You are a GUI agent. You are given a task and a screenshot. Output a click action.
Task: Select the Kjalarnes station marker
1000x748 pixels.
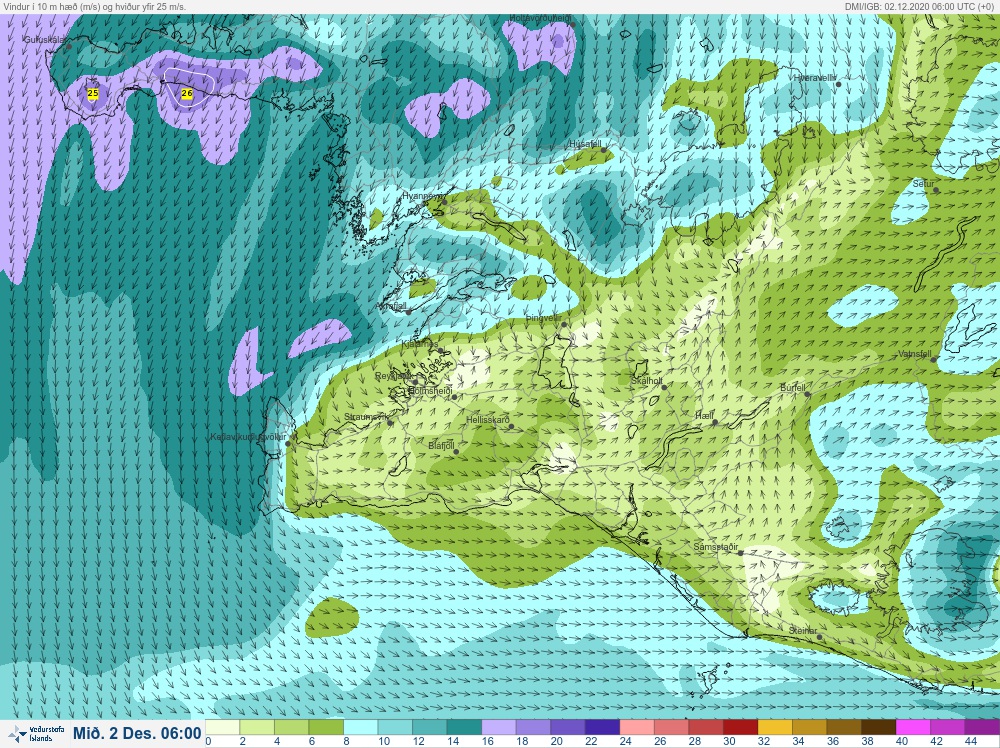click(441, 350)
